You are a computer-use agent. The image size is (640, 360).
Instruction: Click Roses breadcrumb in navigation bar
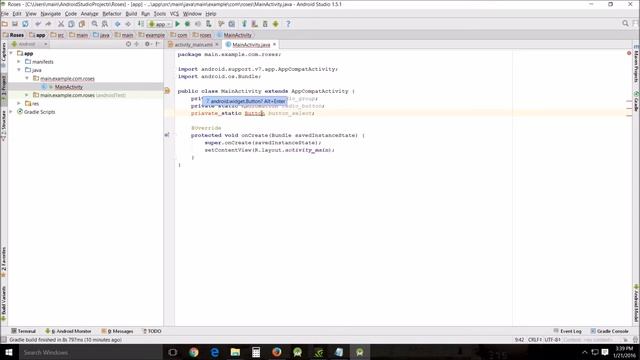coord(13,35)
